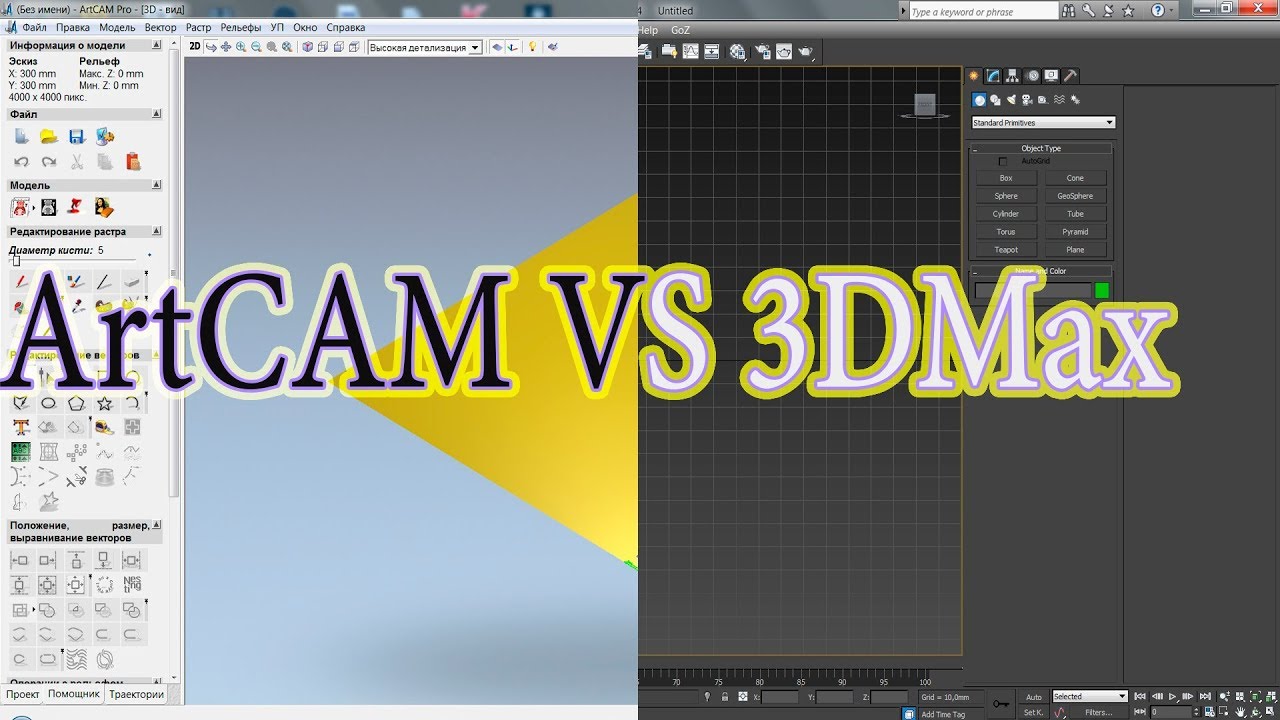
Task: Select the isometric cube view icon in ArtCAM
Action: pos(308,47)
